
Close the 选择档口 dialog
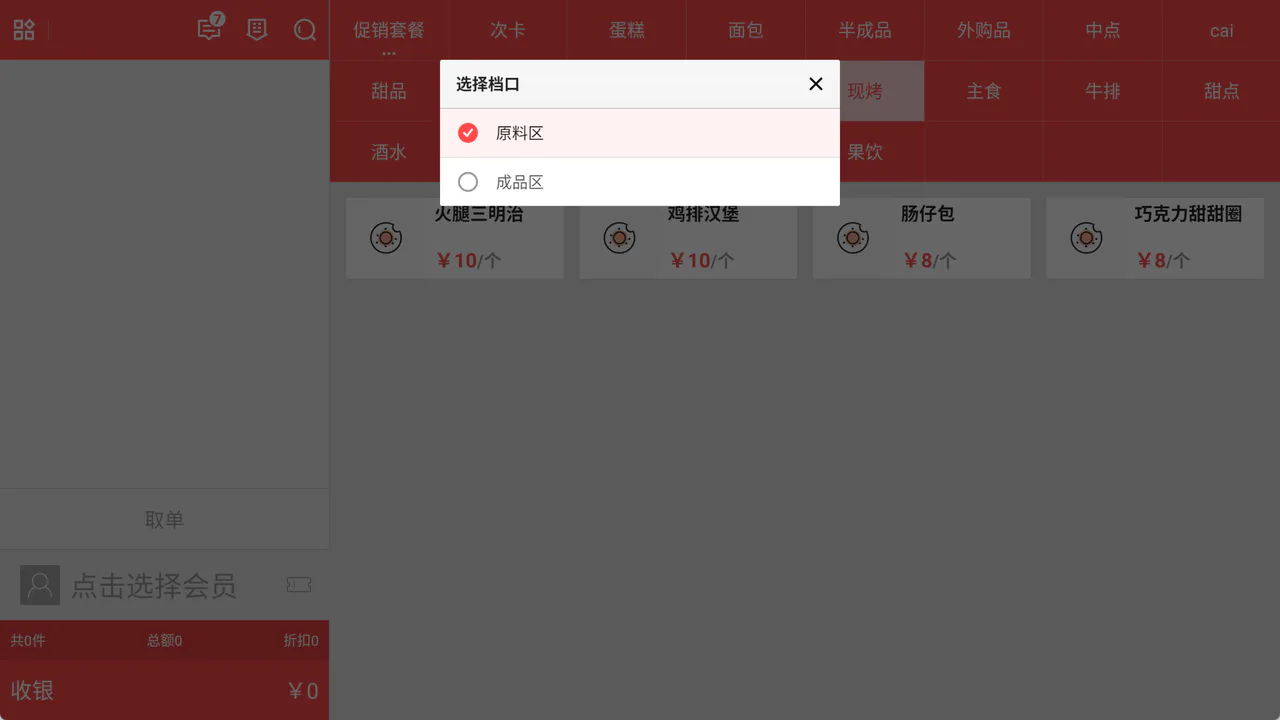816,84
